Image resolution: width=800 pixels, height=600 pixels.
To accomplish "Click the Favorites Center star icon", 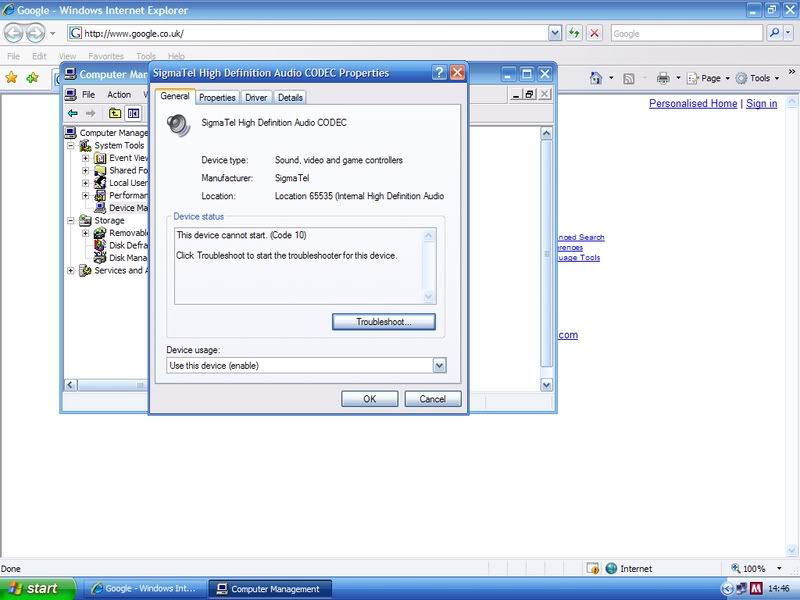I will pyautogui.click(x=12, y=78).
